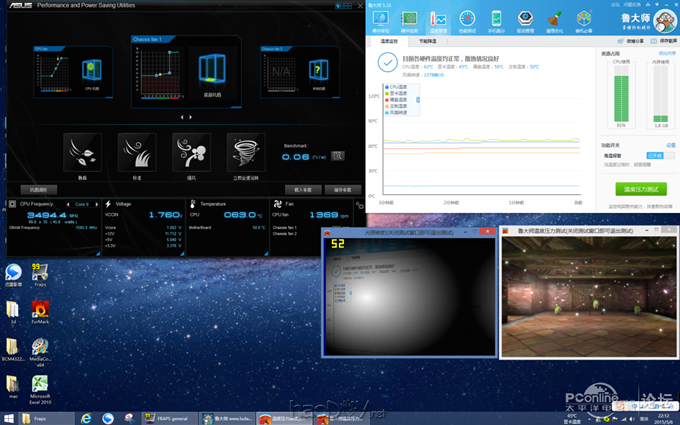The height and width of the screenshot is (425, 680).
Task: Click the green temperature stress test button
Action: point(640,188)
